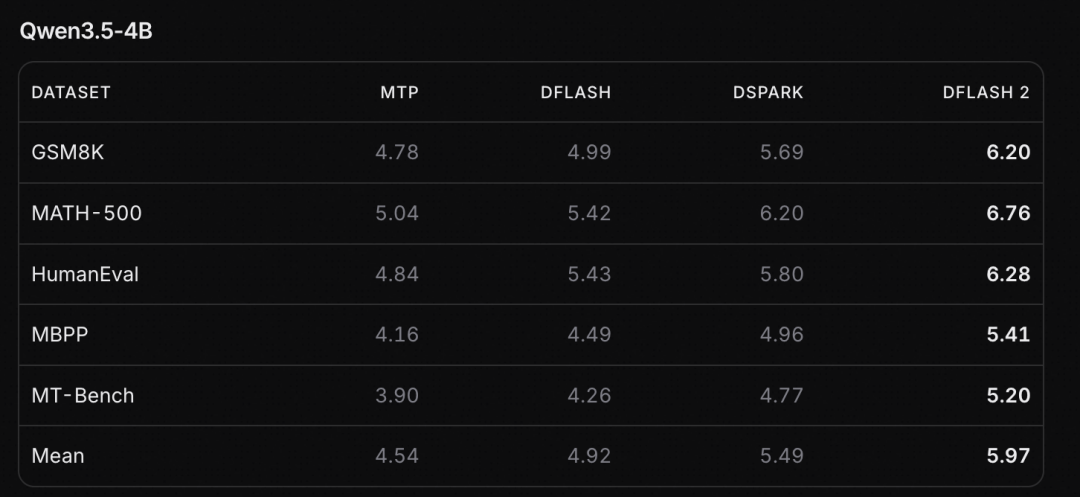
Task: Select MBPP MTP value 4.16
Action: [397, 335]
